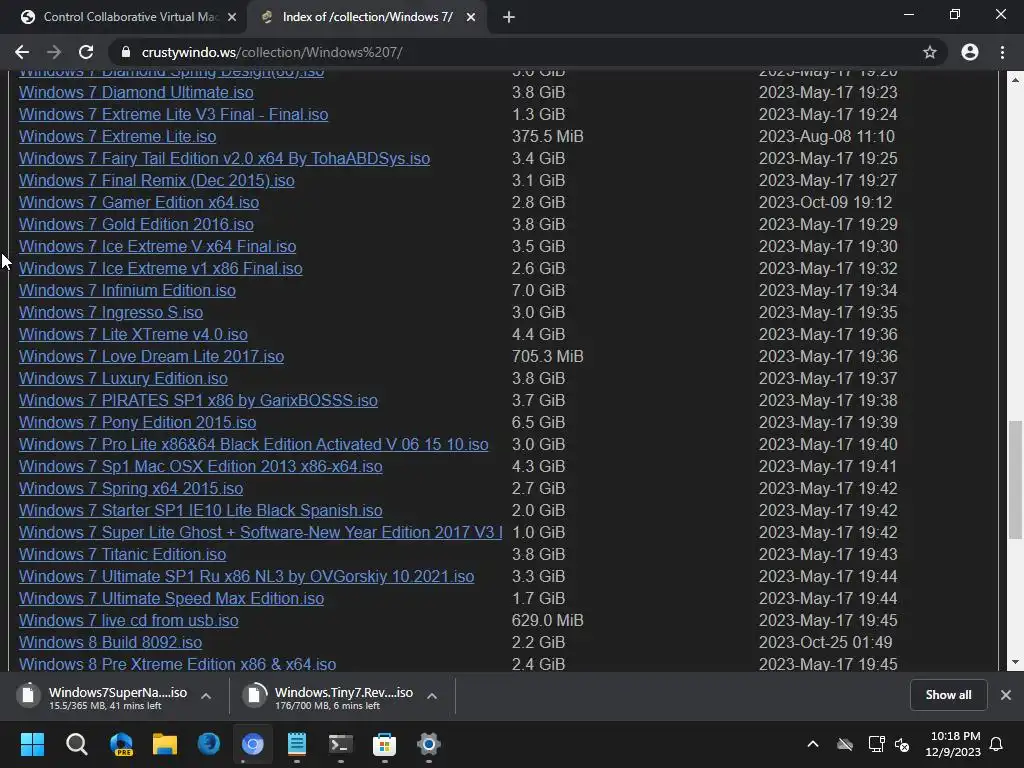The width and height of the screenshot is (1024, 768).
Task: Close the Control Collaborative Virtual Machine tab
Action: coord(232,18)
